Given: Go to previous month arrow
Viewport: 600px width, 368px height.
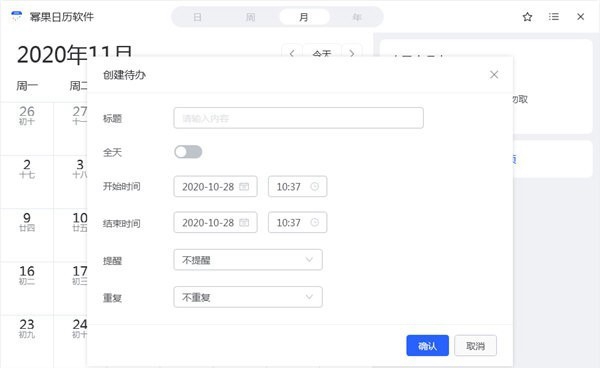Looking at the screenshot, I should pyautogui.click(x=292, y=53).
